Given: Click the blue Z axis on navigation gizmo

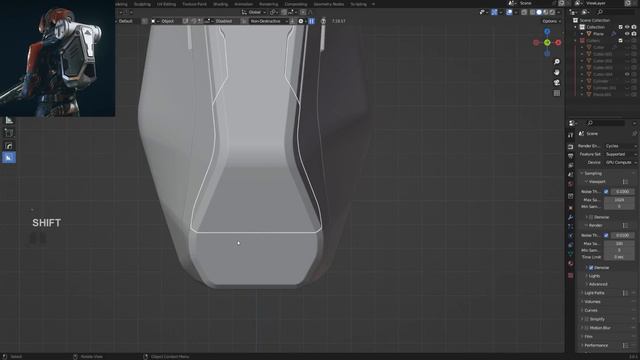Looking at the screenshot, I should pos(547,32).
